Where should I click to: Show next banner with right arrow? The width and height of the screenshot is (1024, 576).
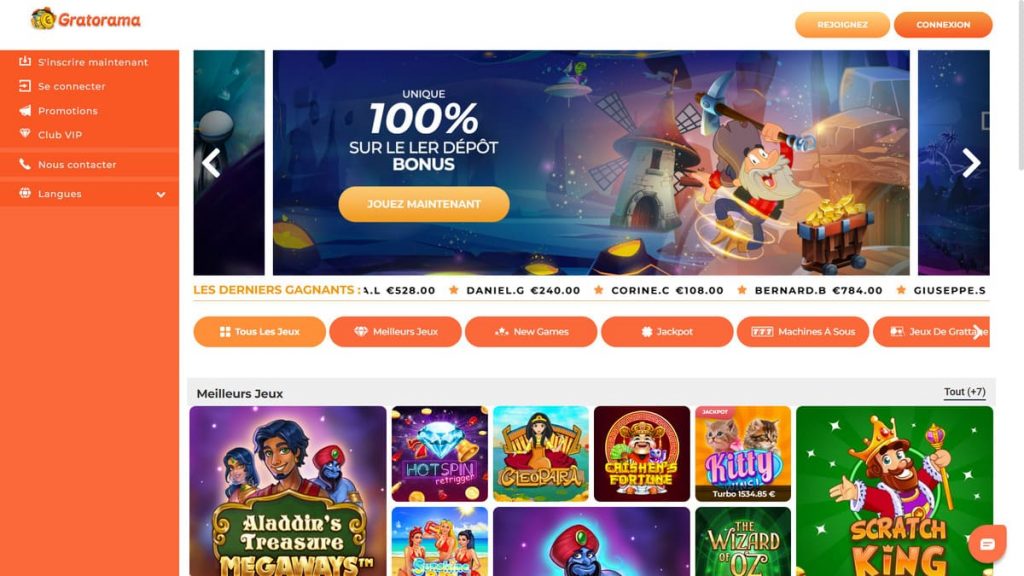coord(971,163)
